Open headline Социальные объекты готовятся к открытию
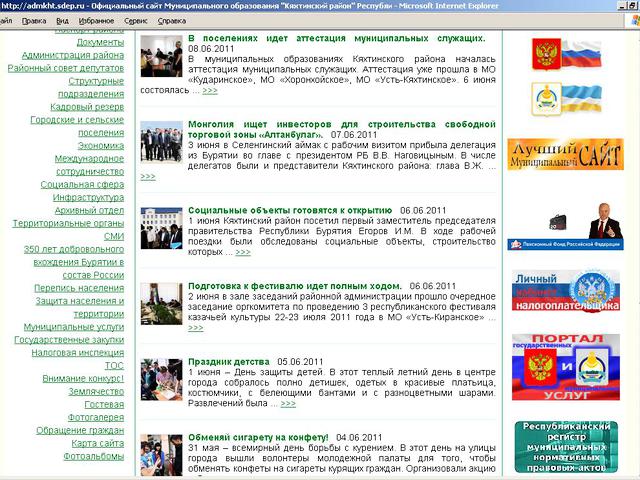This screenshot has width=640, height=480. tap(290, 211)
